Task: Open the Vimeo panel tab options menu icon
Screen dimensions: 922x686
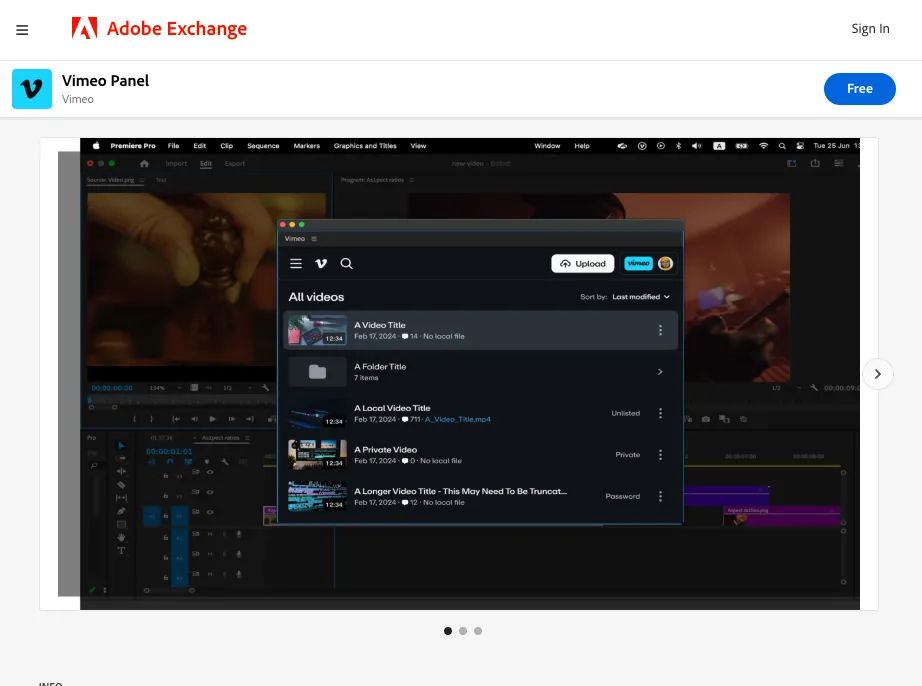Action: (x=314, y=239)
